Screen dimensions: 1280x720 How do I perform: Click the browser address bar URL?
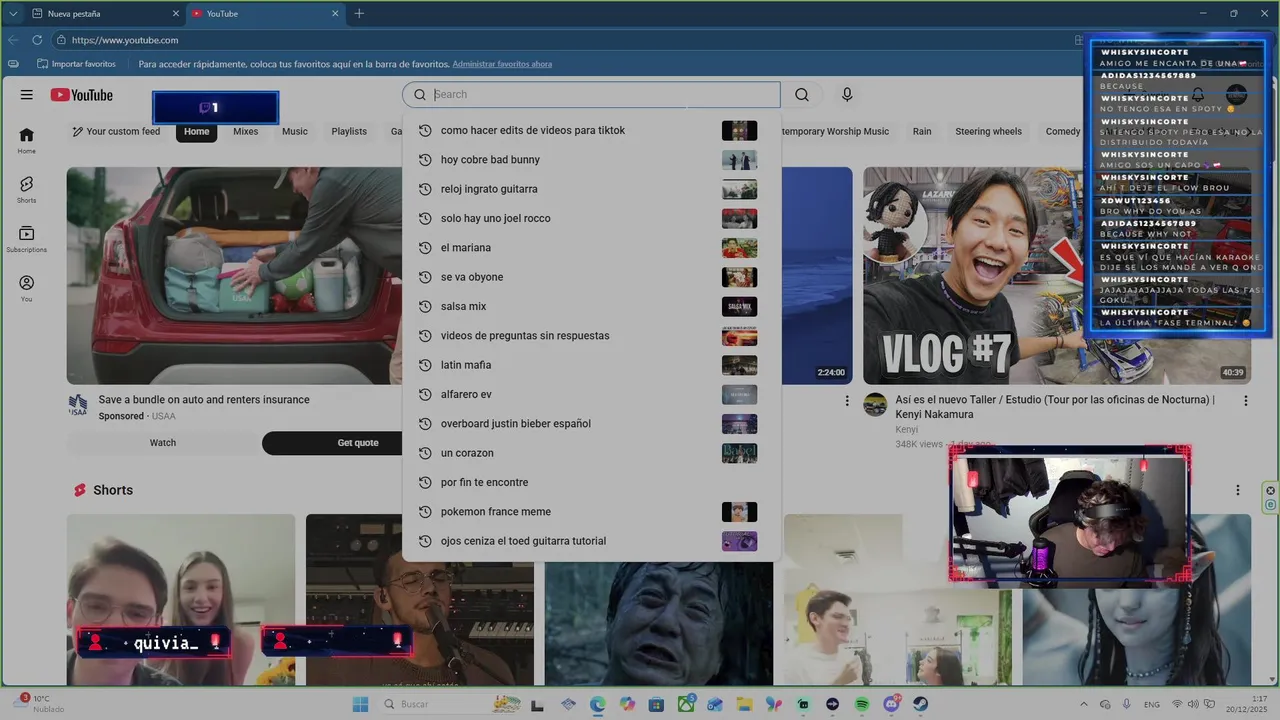coord(125,40)
